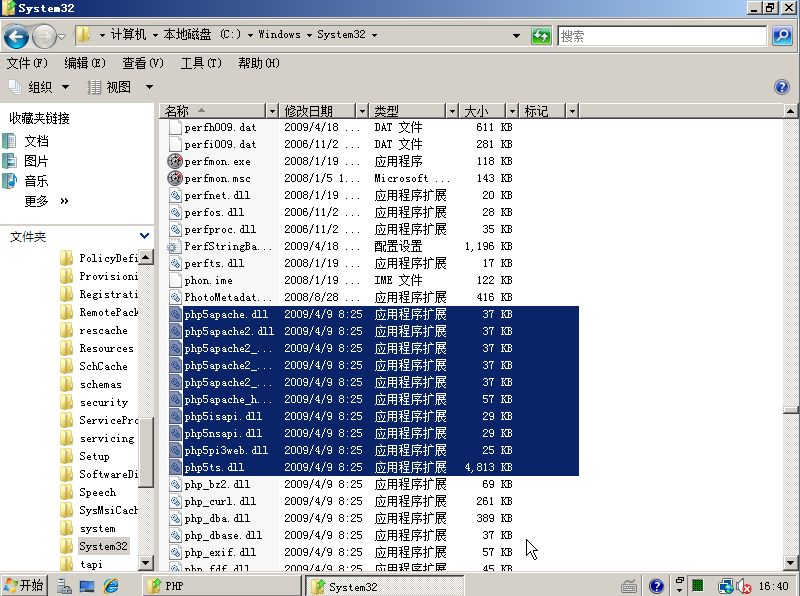Click the Back navigation arrow button

click(x=16, y=37)
